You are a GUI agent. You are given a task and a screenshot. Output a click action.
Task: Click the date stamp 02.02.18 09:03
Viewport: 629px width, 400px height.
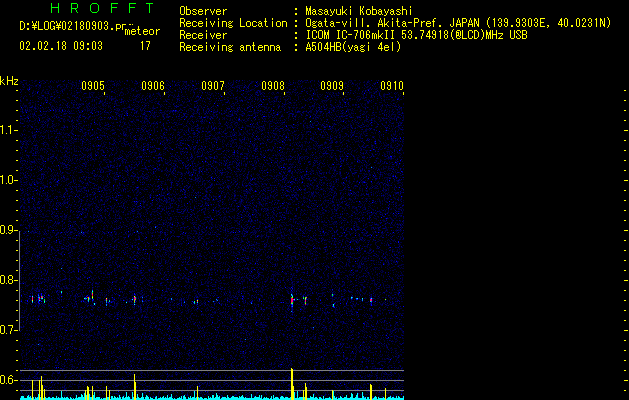coord(61,46)
